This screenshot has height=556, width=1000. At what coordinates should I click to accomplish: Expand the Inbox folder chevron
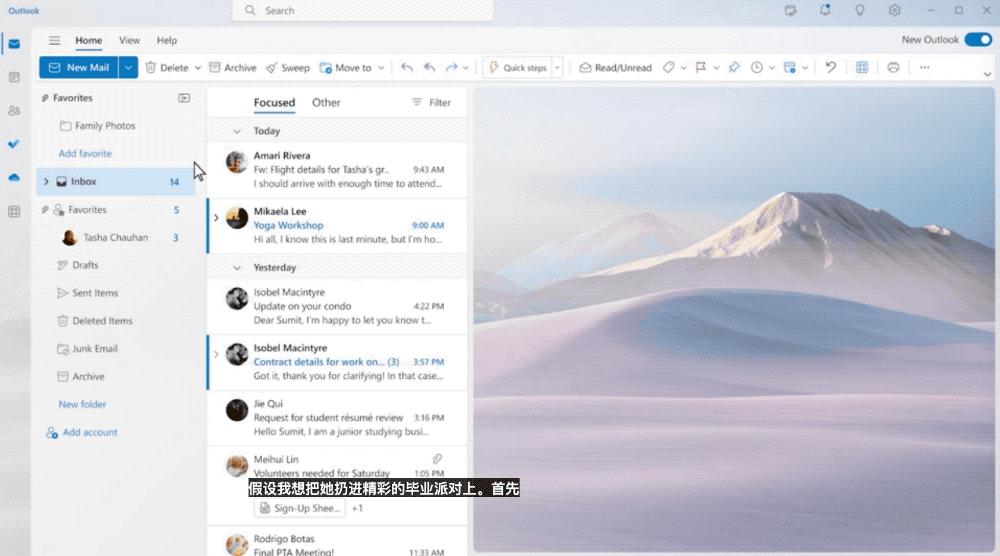[46, 182]
